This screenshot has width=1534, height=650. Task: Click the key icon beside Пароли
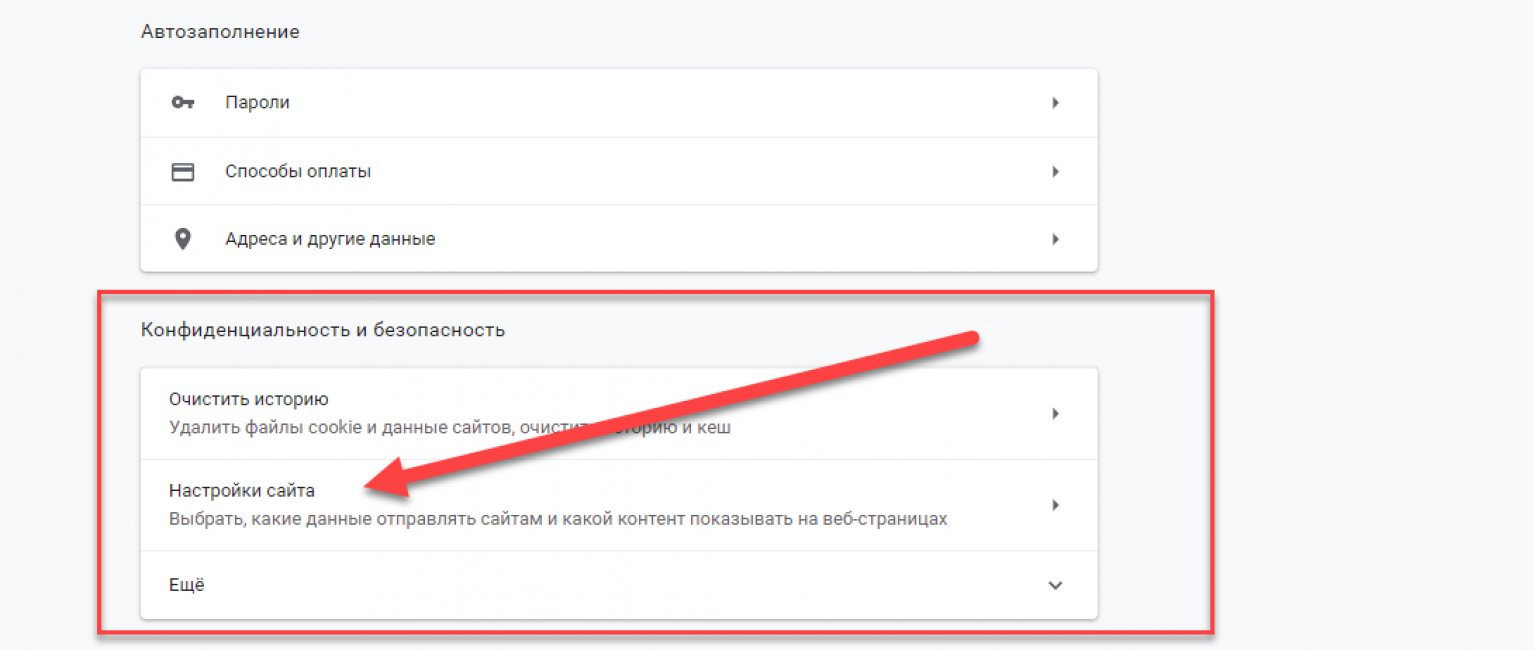click(x=181, y=103)
